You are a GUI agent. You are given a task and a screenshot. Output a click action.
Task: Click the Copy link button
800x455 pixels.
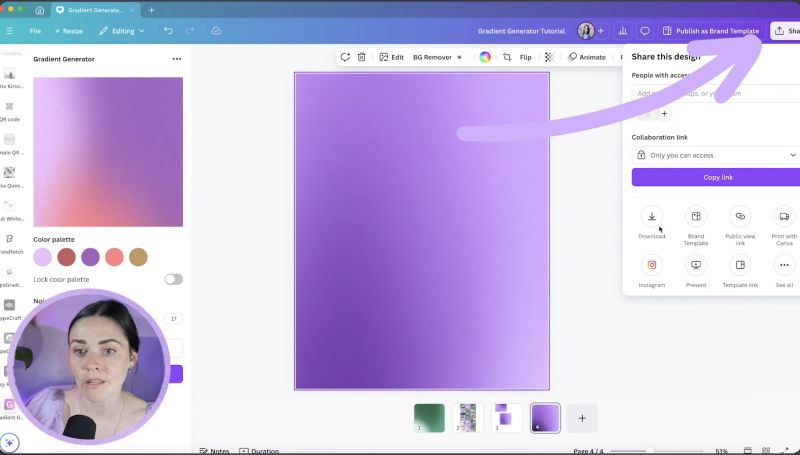(x=716, y=178)
